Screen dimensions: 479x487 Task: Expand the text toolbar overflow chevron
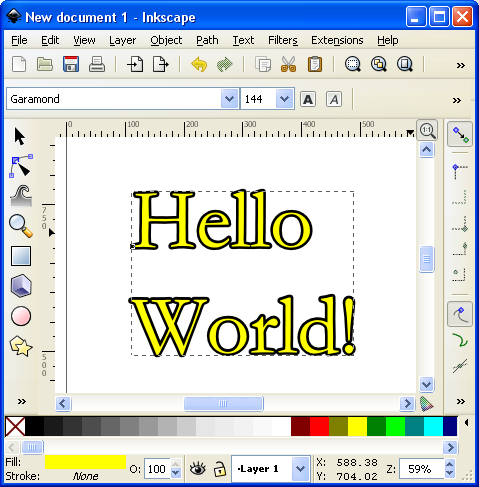click(457, 100)
